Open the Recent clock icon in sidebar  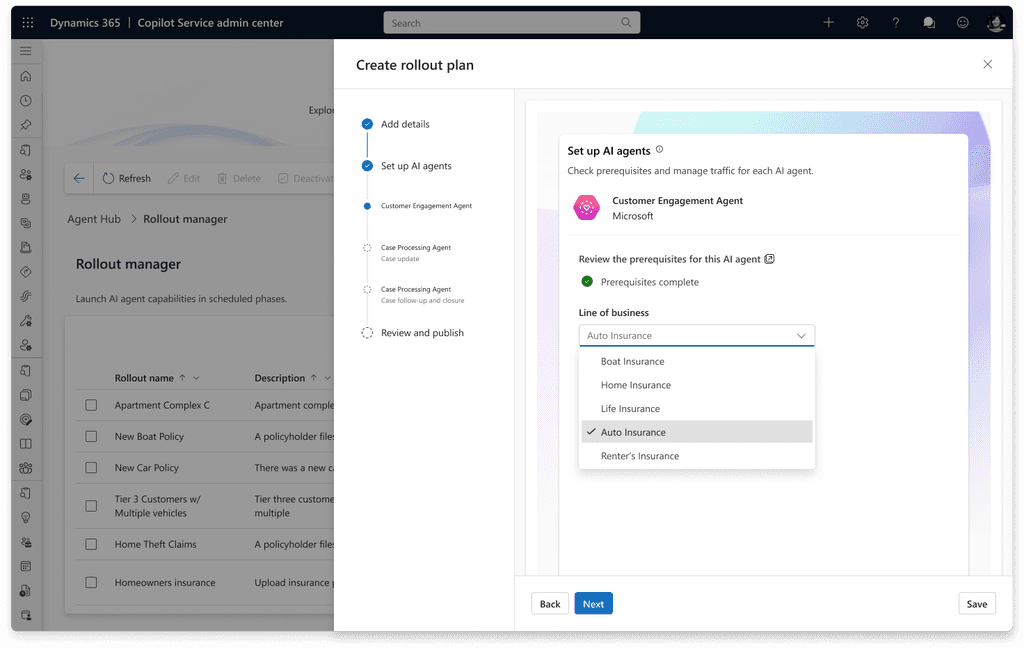click(x=26, y=101)
